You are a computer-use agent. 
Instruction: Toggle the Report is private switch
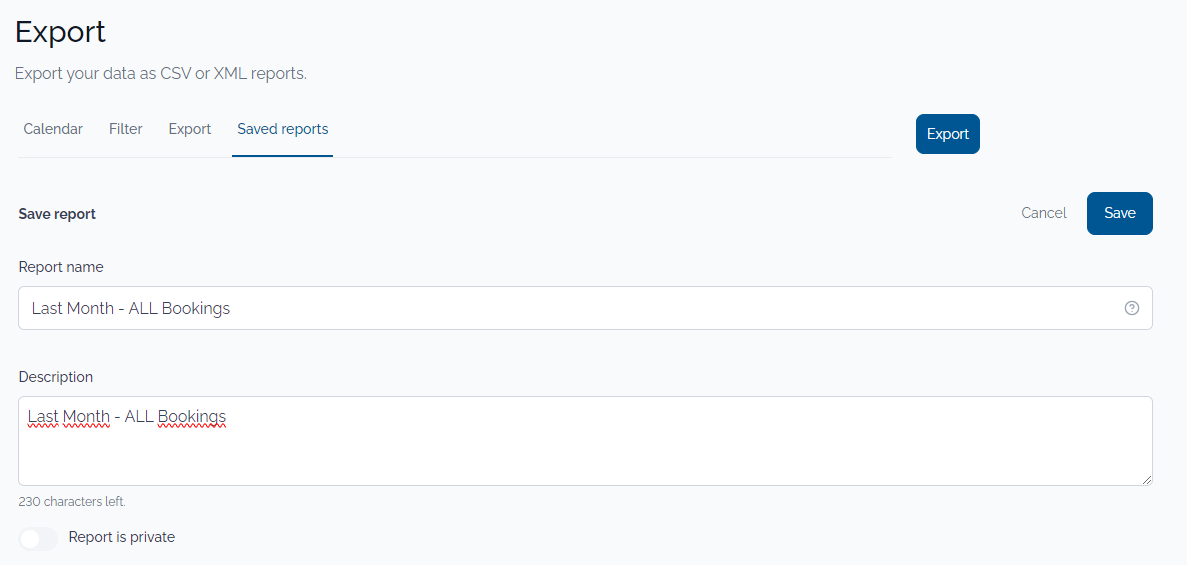[38, 538]
